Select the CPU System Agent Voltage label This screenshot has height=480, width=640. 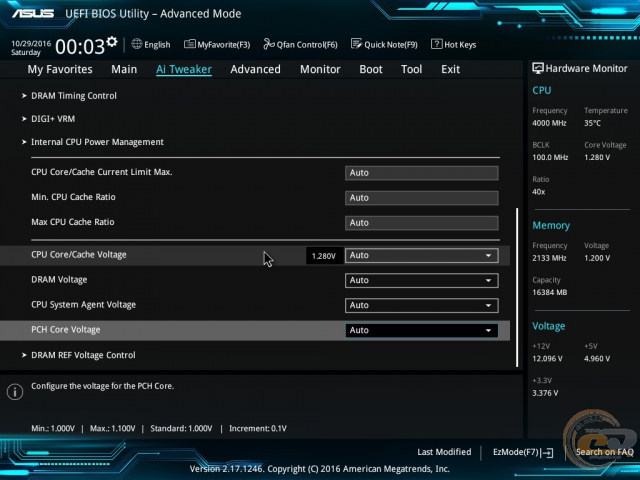coord(84,305)
